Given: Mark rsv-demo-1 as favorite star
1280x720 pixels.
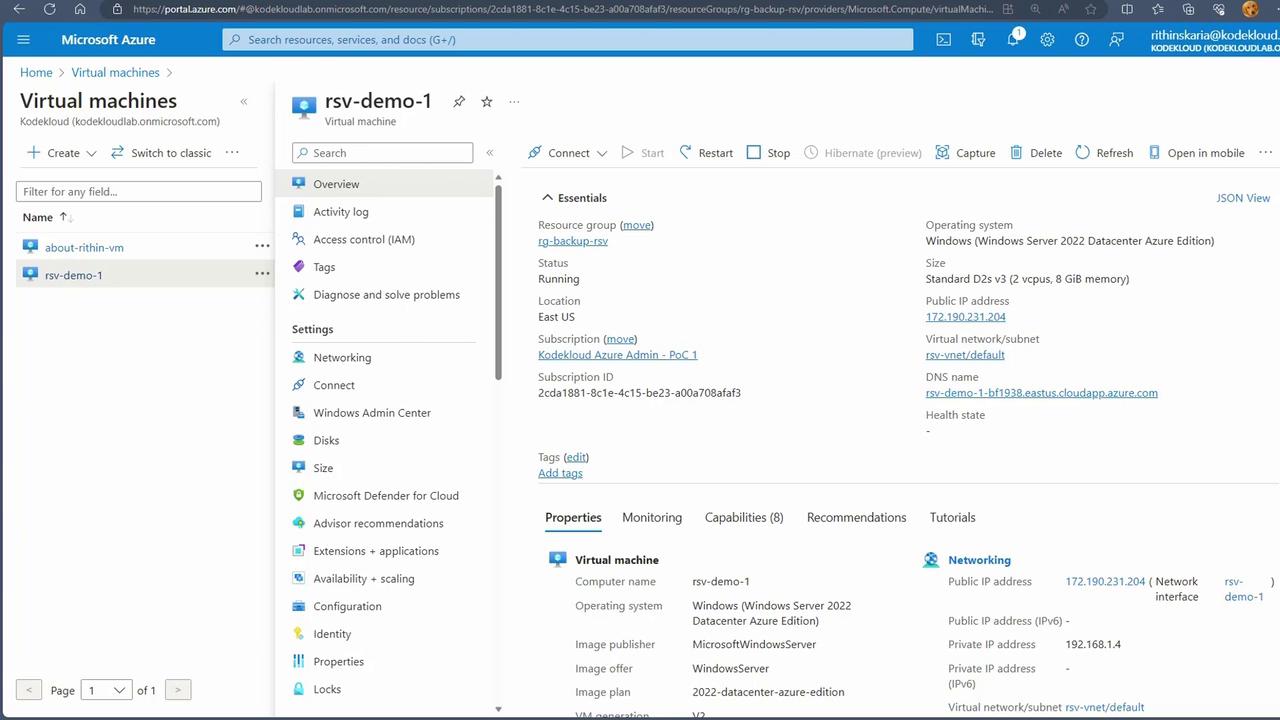Looking at the screenshot, I should click(x=487, y=102).
